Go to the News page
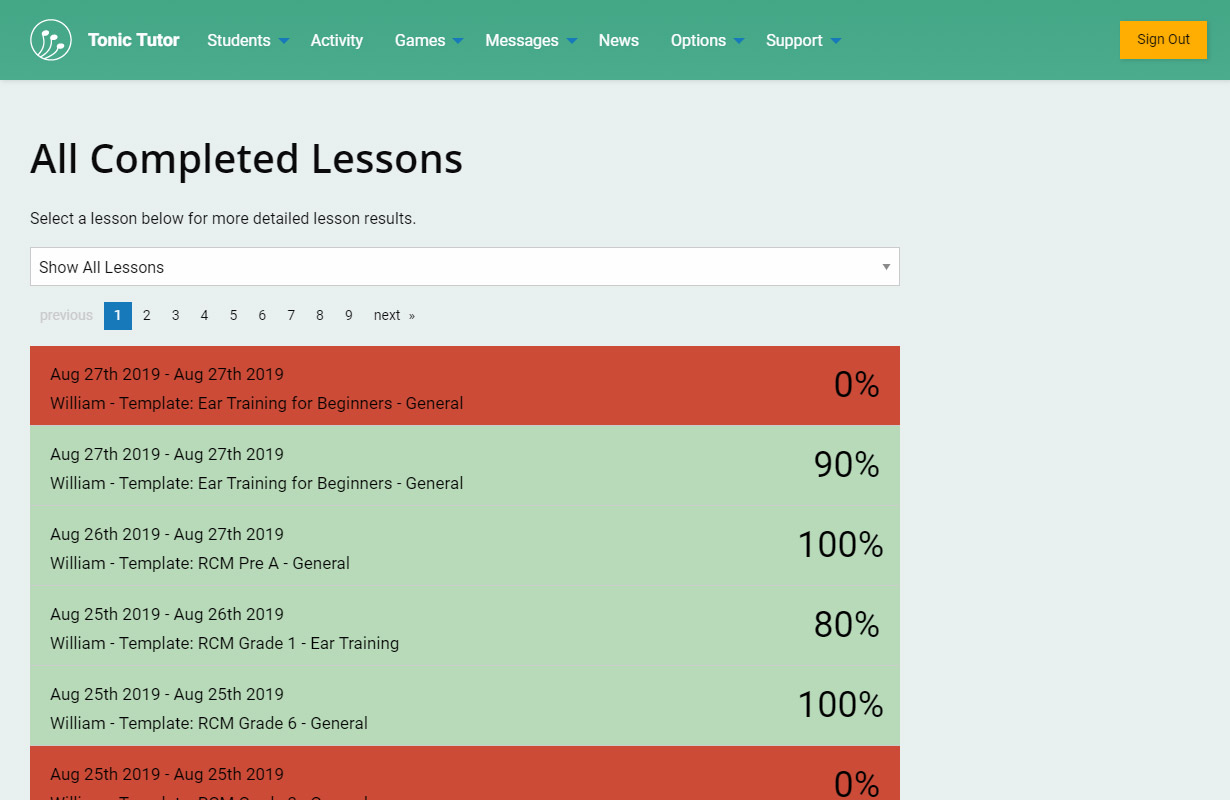Viewport: 1230px width, 800px height. click(x=618, y=40)
